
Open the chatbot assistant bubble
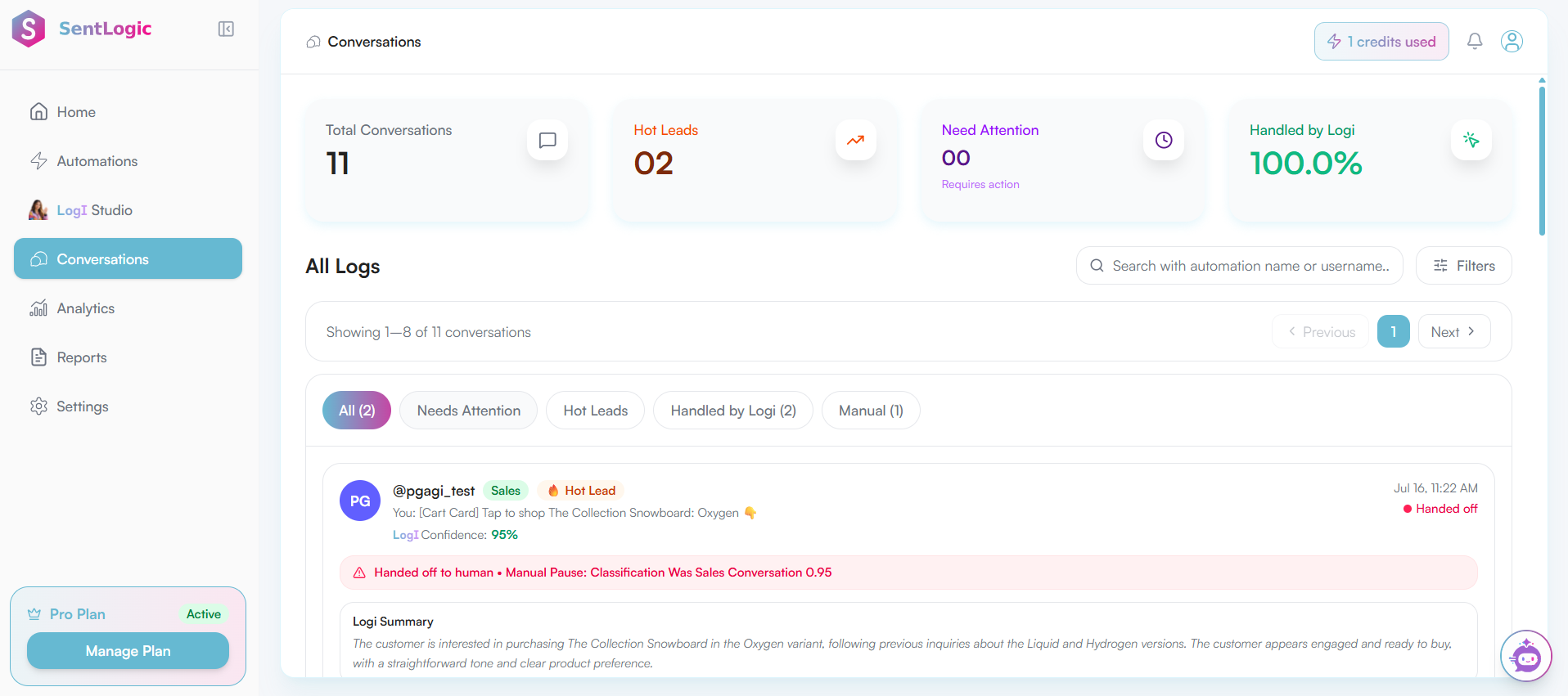pyautogui.click(x=1526, y=656)
